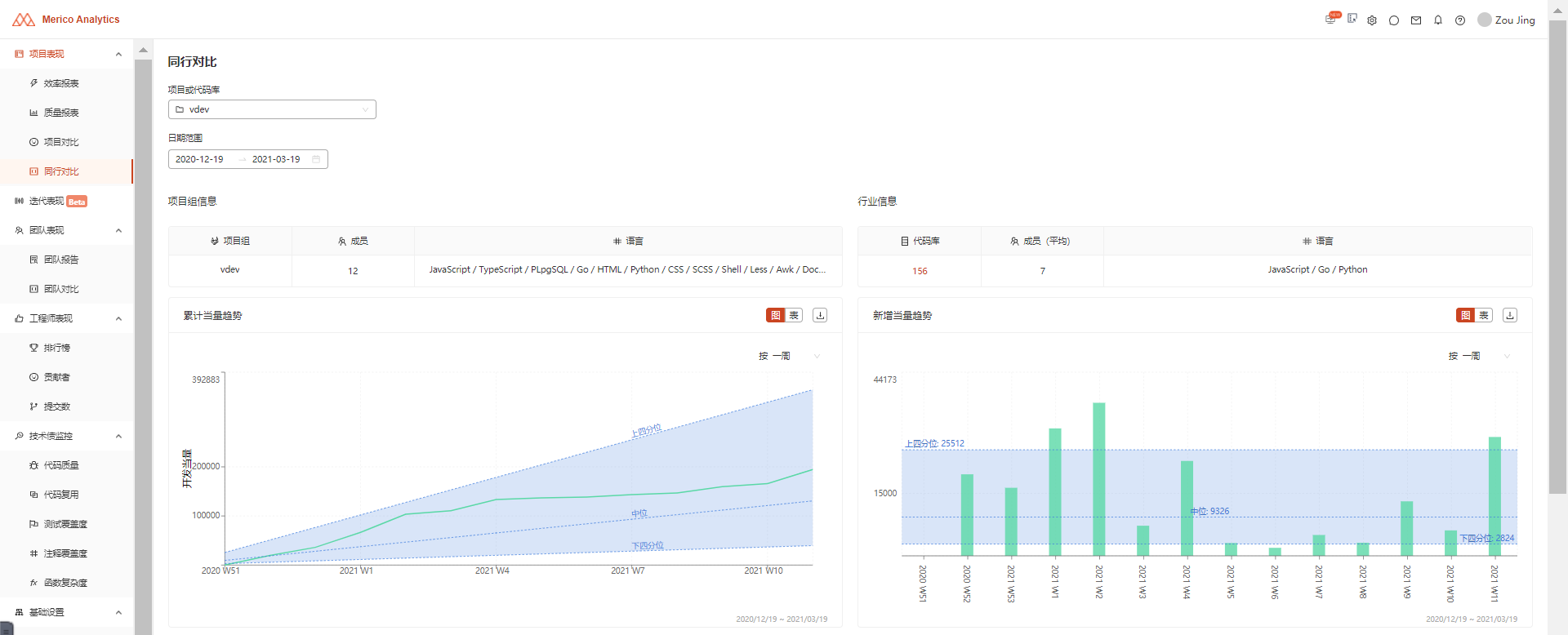
Task: Click the 质量报表 bar chart icon
Action: coord(33,113)
